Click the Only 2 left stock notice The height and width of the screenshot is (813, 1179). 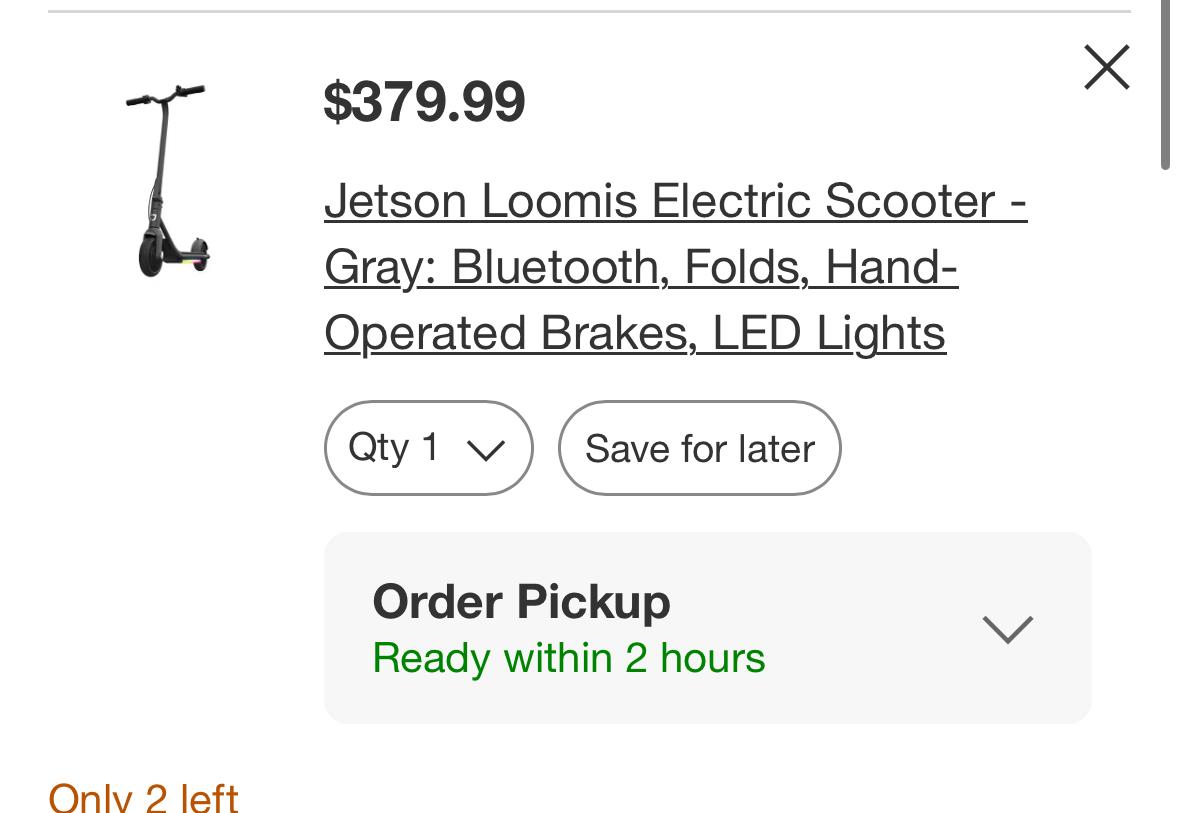[143, 798]
